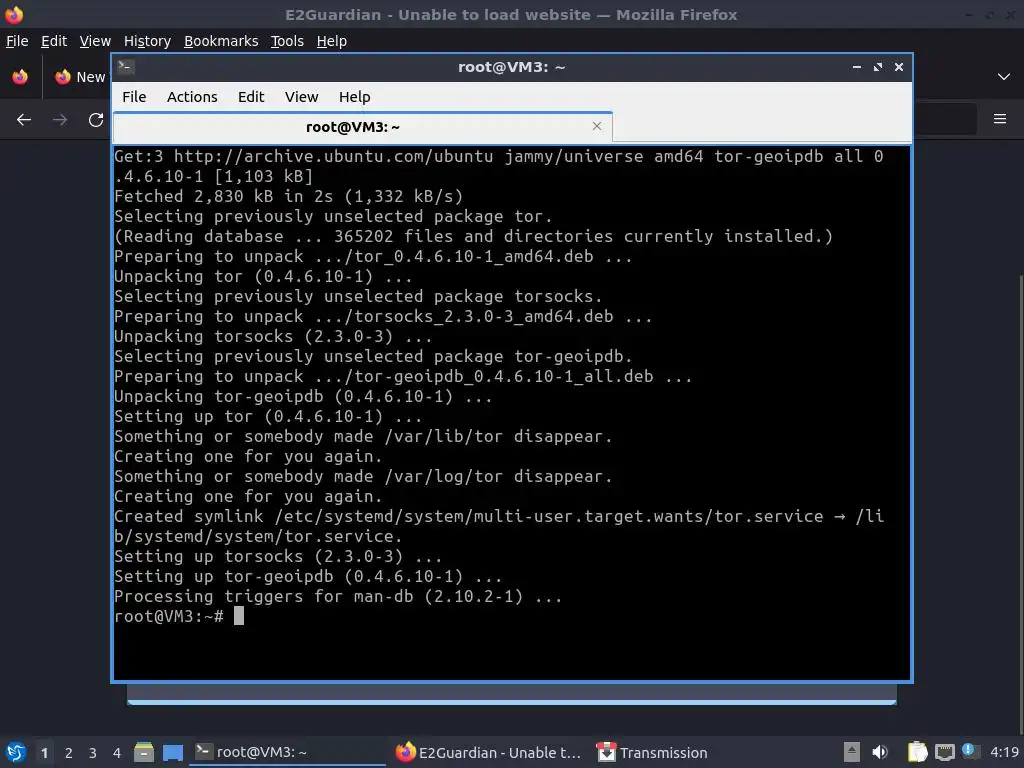Screen dimensions: 1024x768
Task: Open Firefox Help menu
Action: [331, 41]
